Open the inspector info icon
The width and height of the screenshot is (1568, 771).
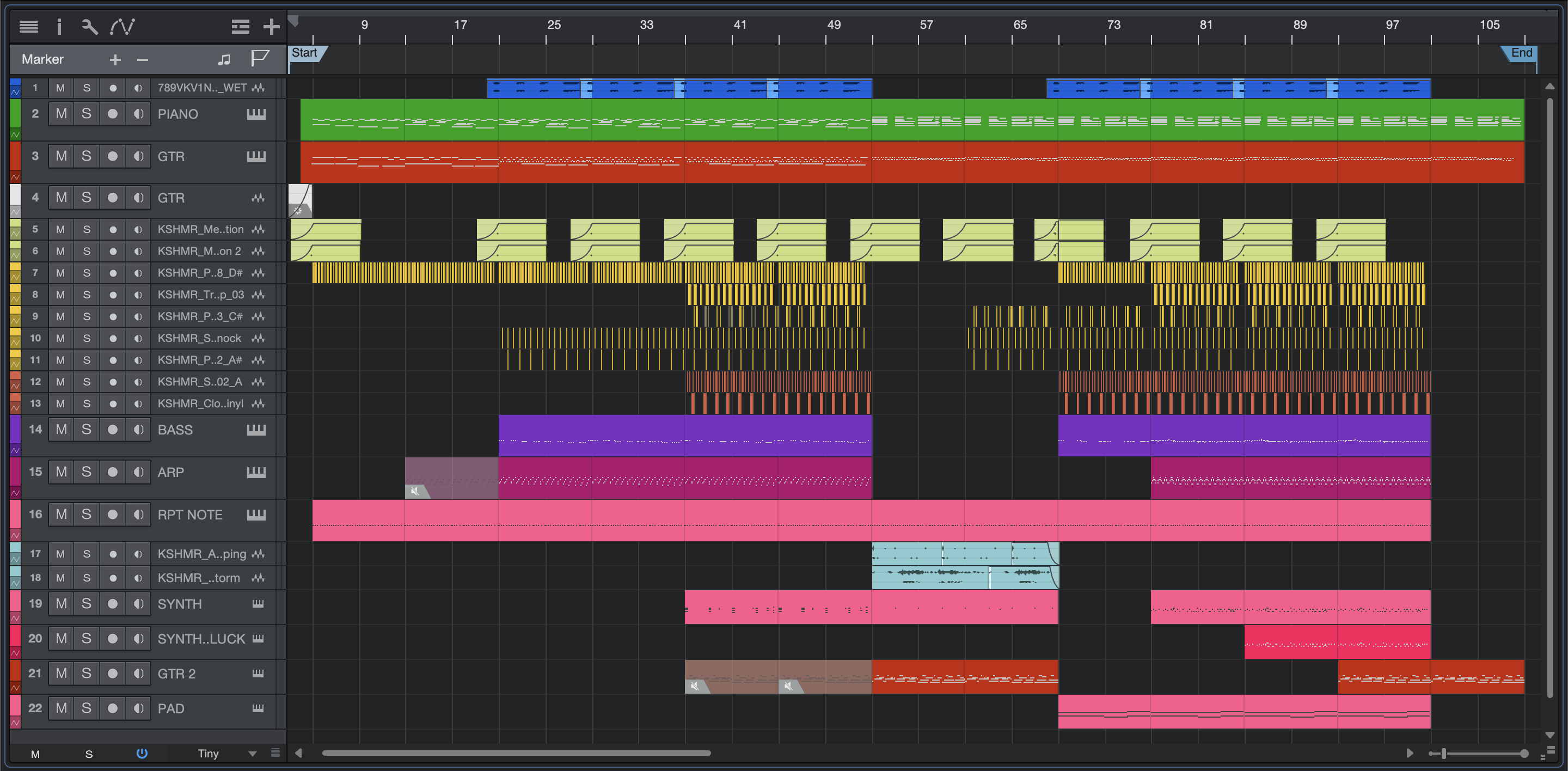coord(59,26)
